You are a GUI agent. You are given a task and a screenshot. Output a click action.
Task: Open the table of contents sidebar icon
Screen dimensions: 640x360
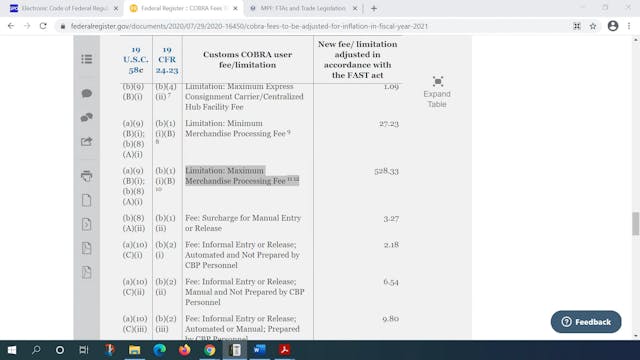[87, 59]
